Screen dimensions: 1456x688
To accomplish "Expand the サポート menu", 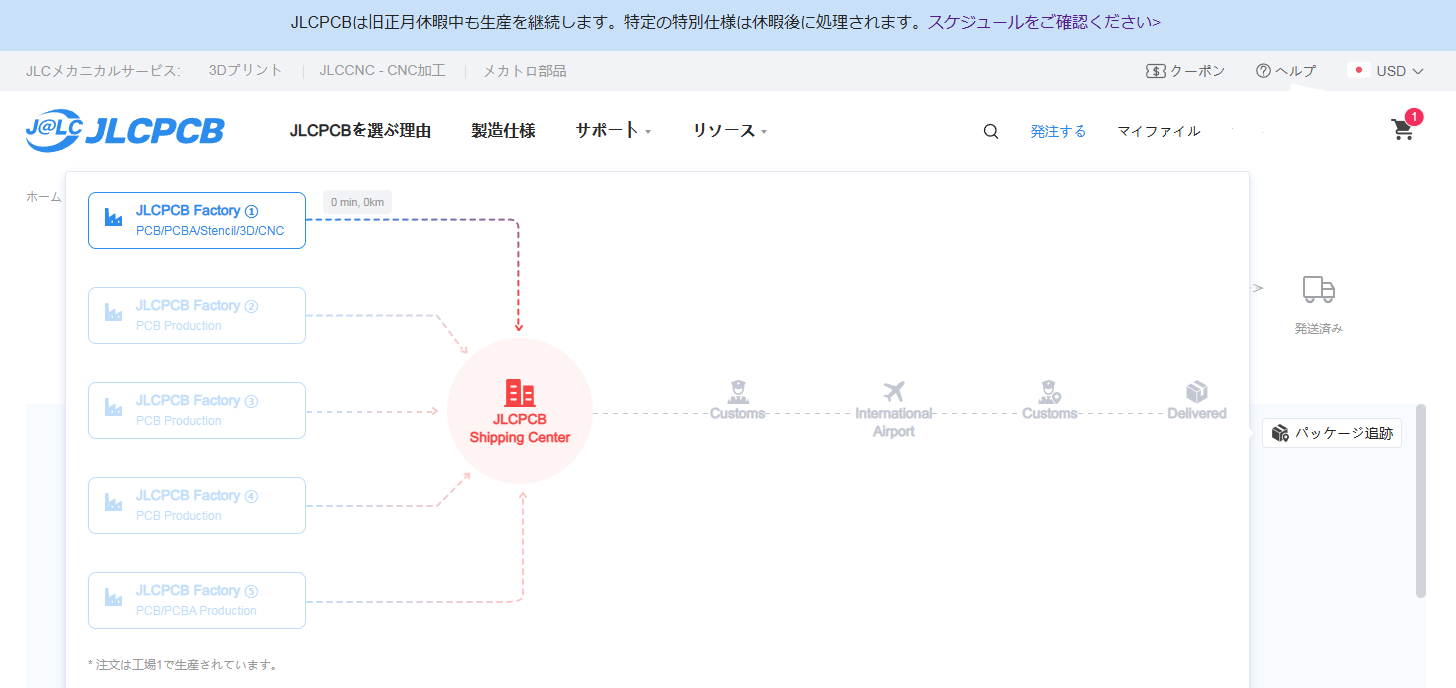I will (613, 131).
